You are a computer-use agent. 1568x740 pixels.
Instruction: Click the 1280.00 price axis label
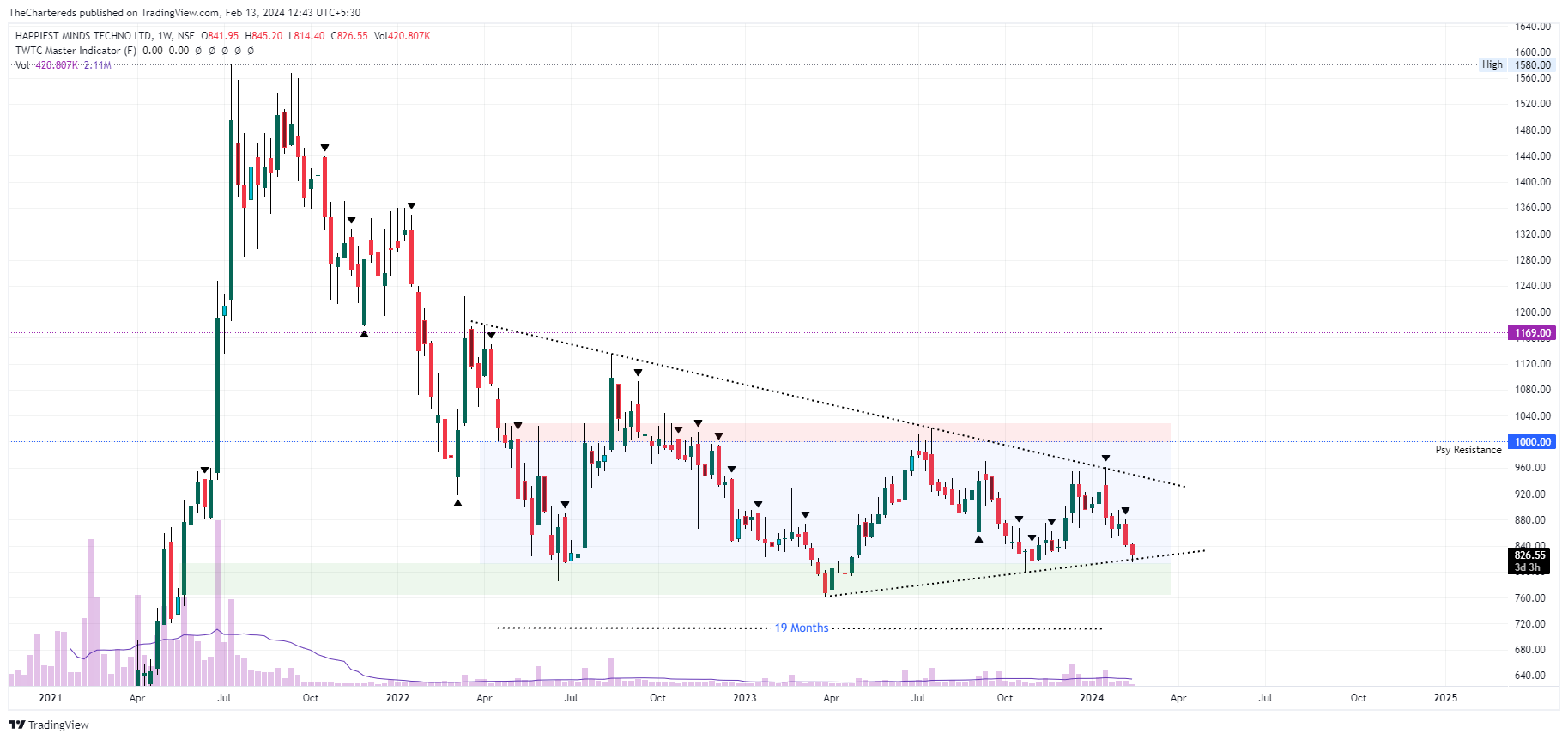(1533, 260)
